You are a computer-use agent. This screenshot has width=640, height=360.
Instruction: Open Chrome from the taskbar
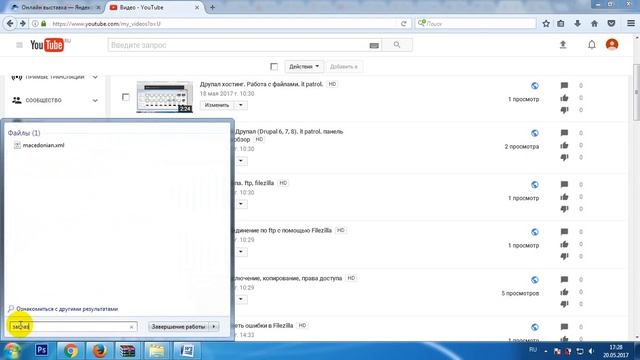pyautogui.click(x=70, y=350)
